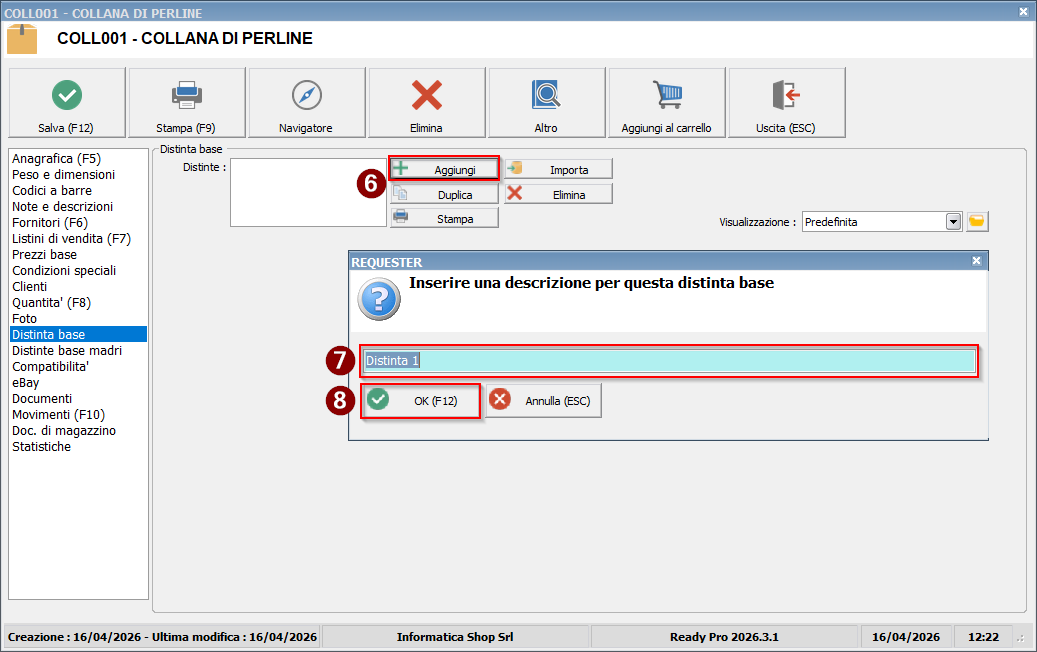Open Listini di vendita (F7) section
1037x652 pixels.
71,238
